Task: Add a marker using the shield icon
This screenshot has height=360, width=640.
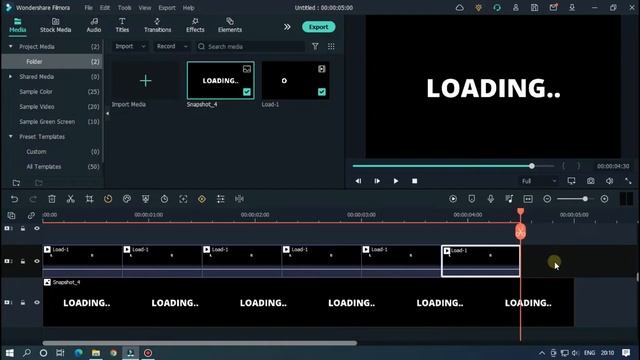Action: pyautogui.click(x=472, y=199)
